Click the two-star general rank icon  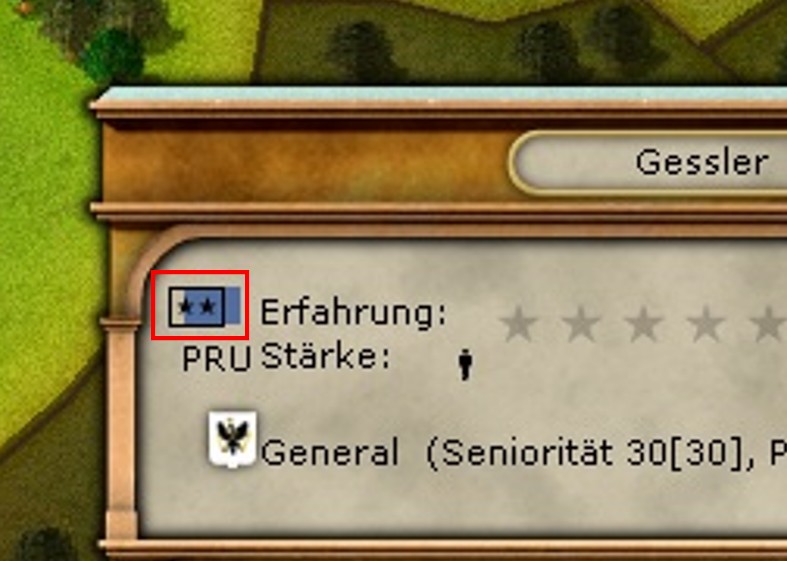196,307
